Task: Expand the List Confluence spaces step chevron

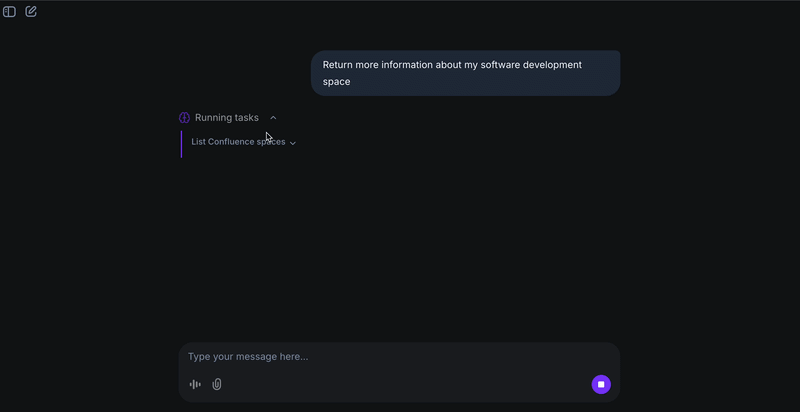Action: (293, 143)
